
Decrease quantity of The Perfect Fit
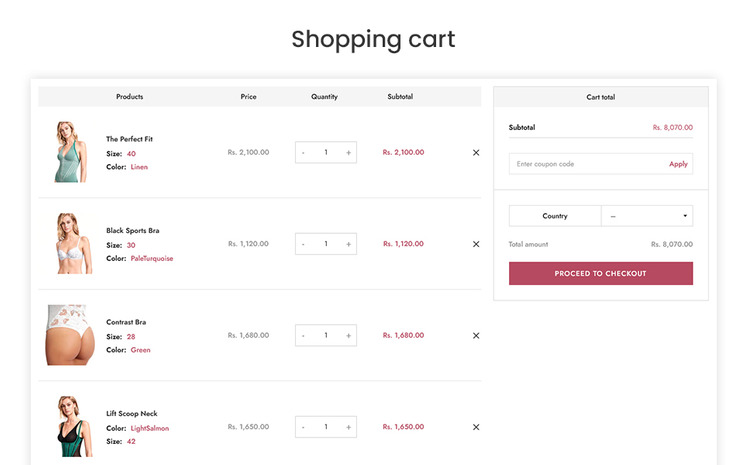tap(303, 153)
